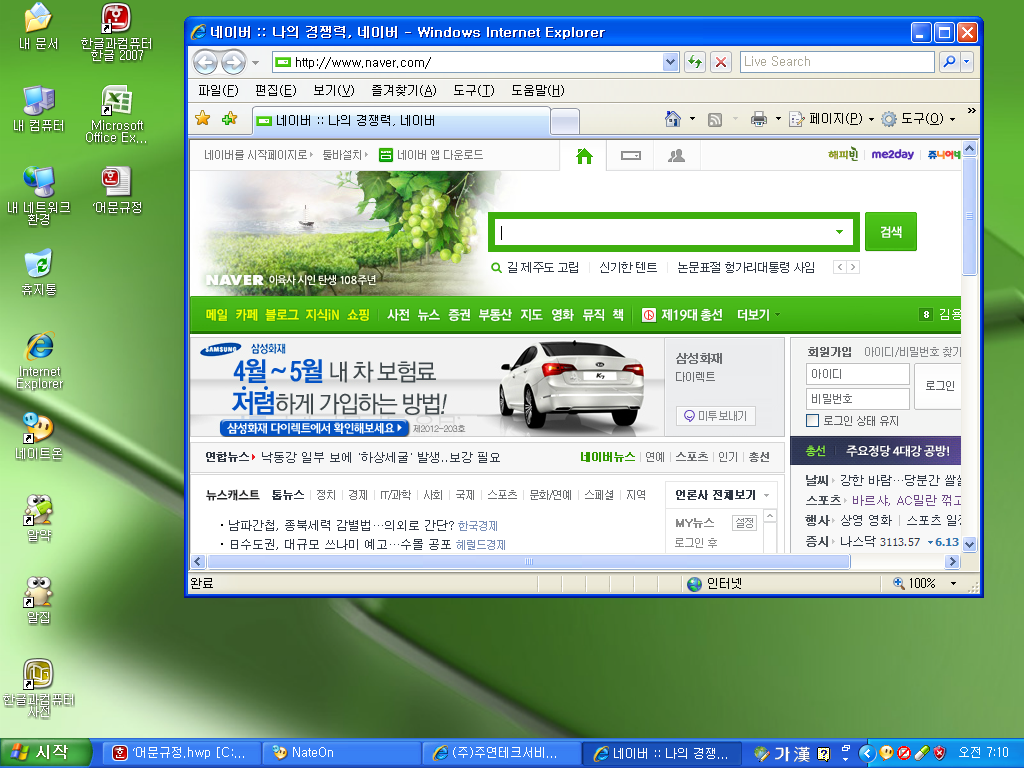1024x768 pixels.
Task: Click the Refresh page icon
Action: pos(695,62)
